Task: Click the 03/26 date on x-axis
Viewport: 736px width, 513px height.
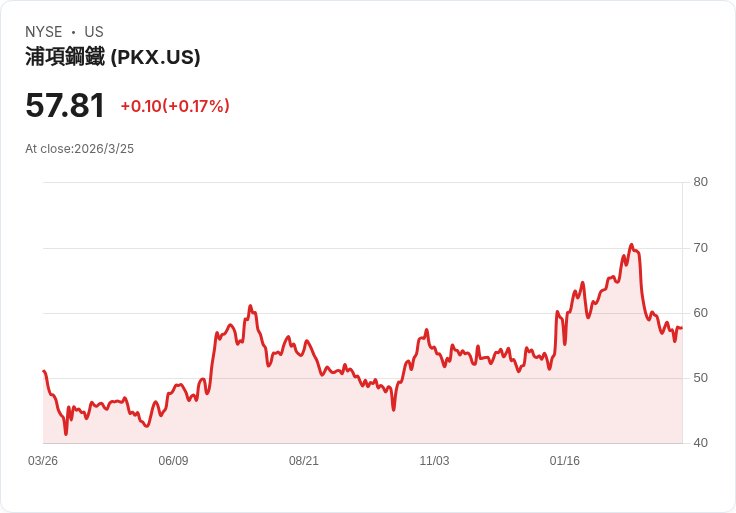Action: coord(43,461)
